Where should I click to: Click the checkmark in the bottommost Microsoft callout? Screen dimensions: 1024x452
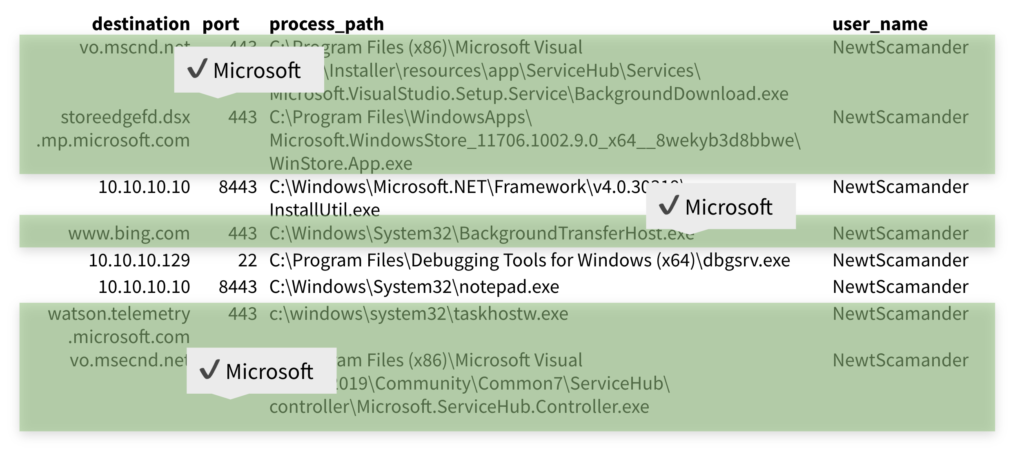pos(209,371)
